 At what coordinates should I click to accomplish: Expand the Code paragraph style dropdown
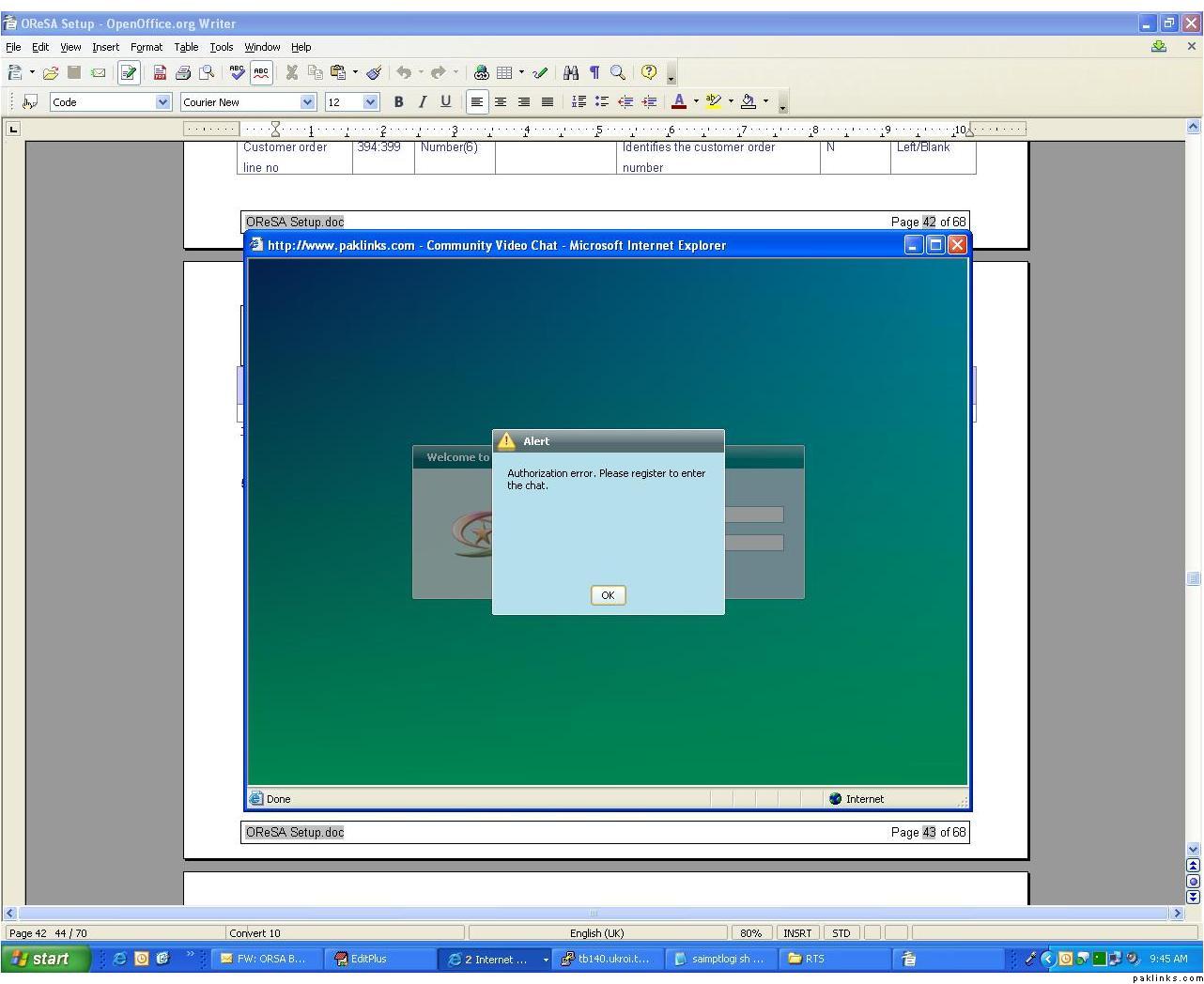click(162, 101)
